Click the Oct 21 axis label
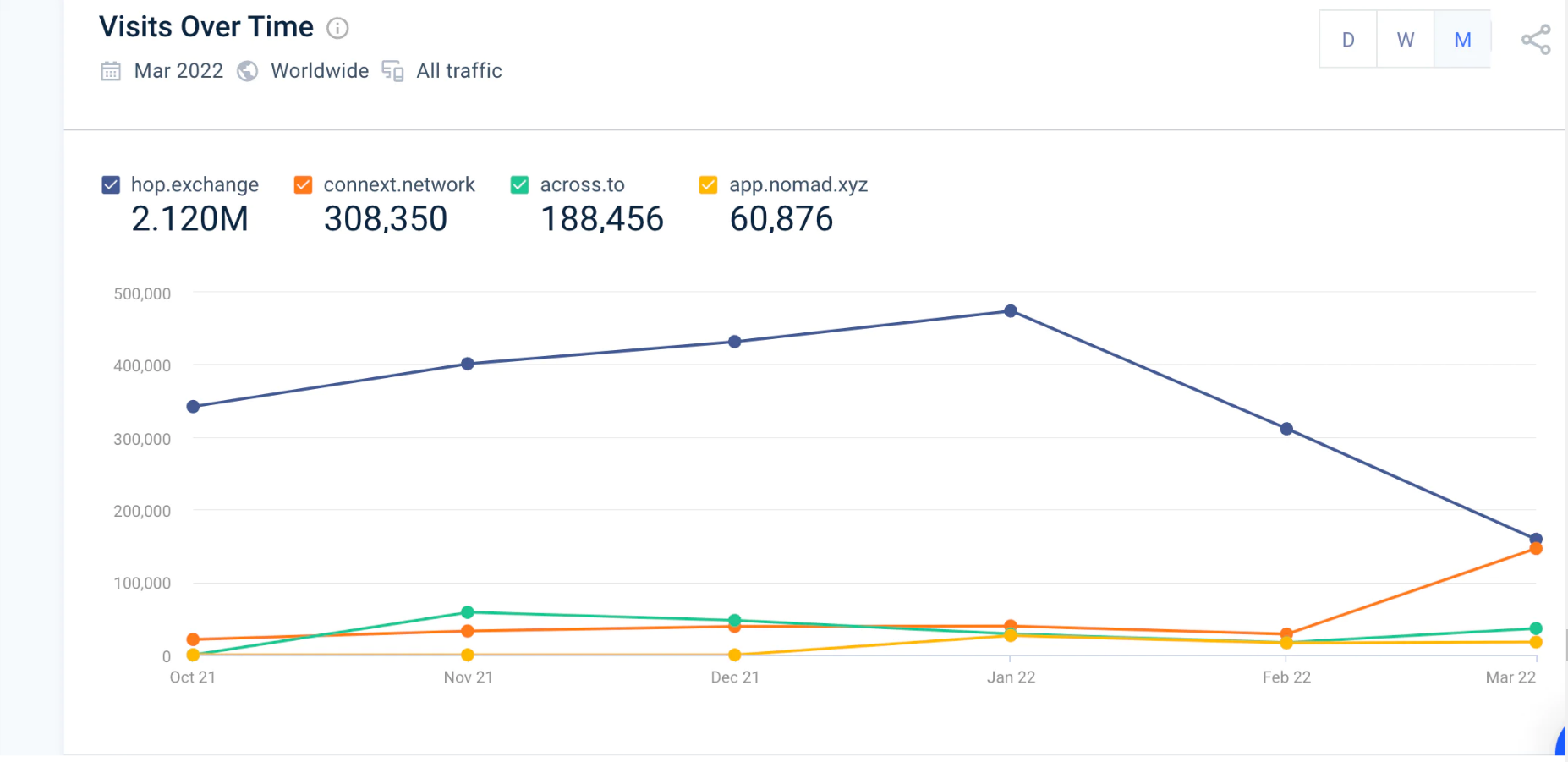 point(193,677)
